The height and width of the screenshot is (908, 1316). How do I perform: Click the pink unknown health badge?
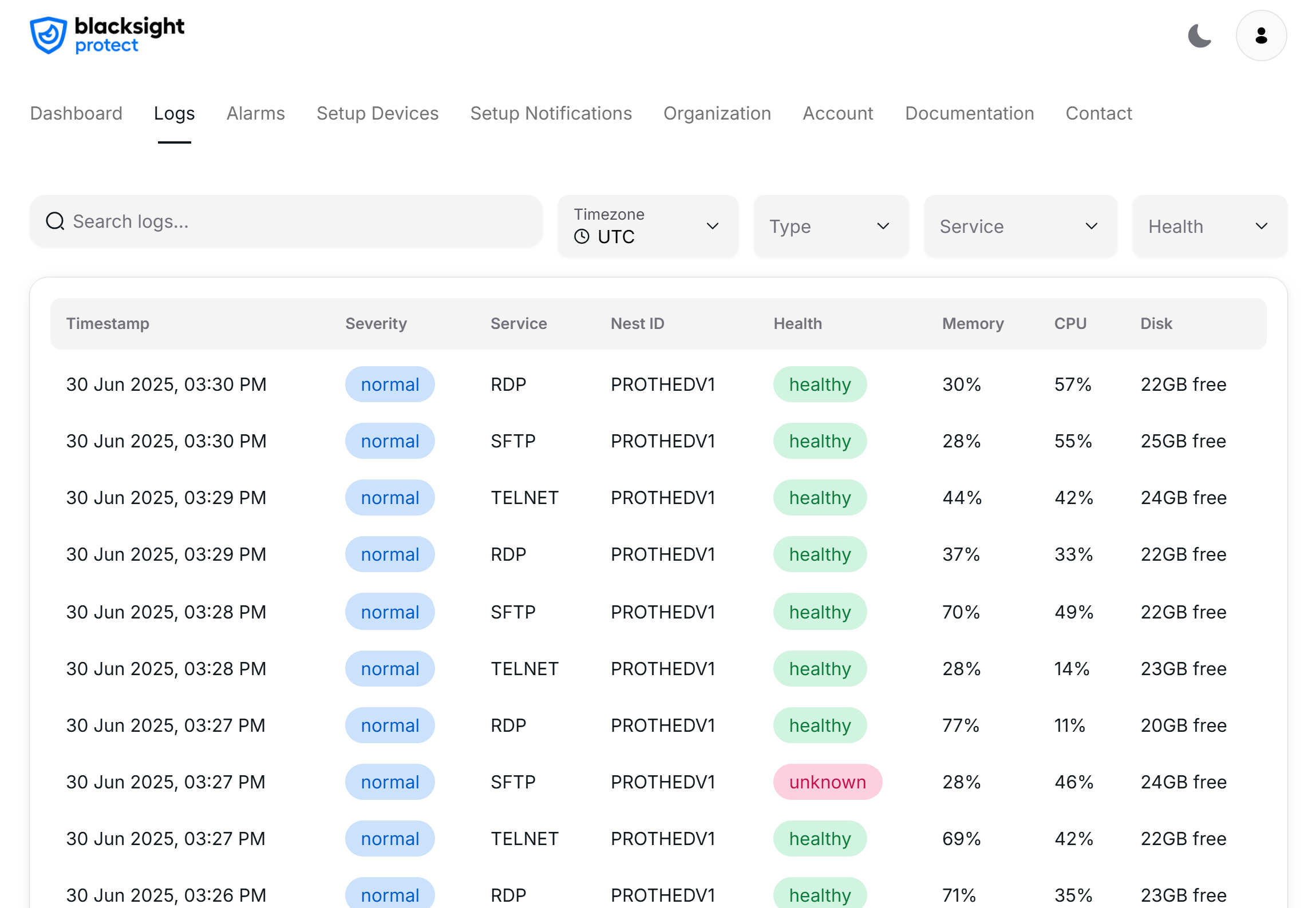coord(827,782)
